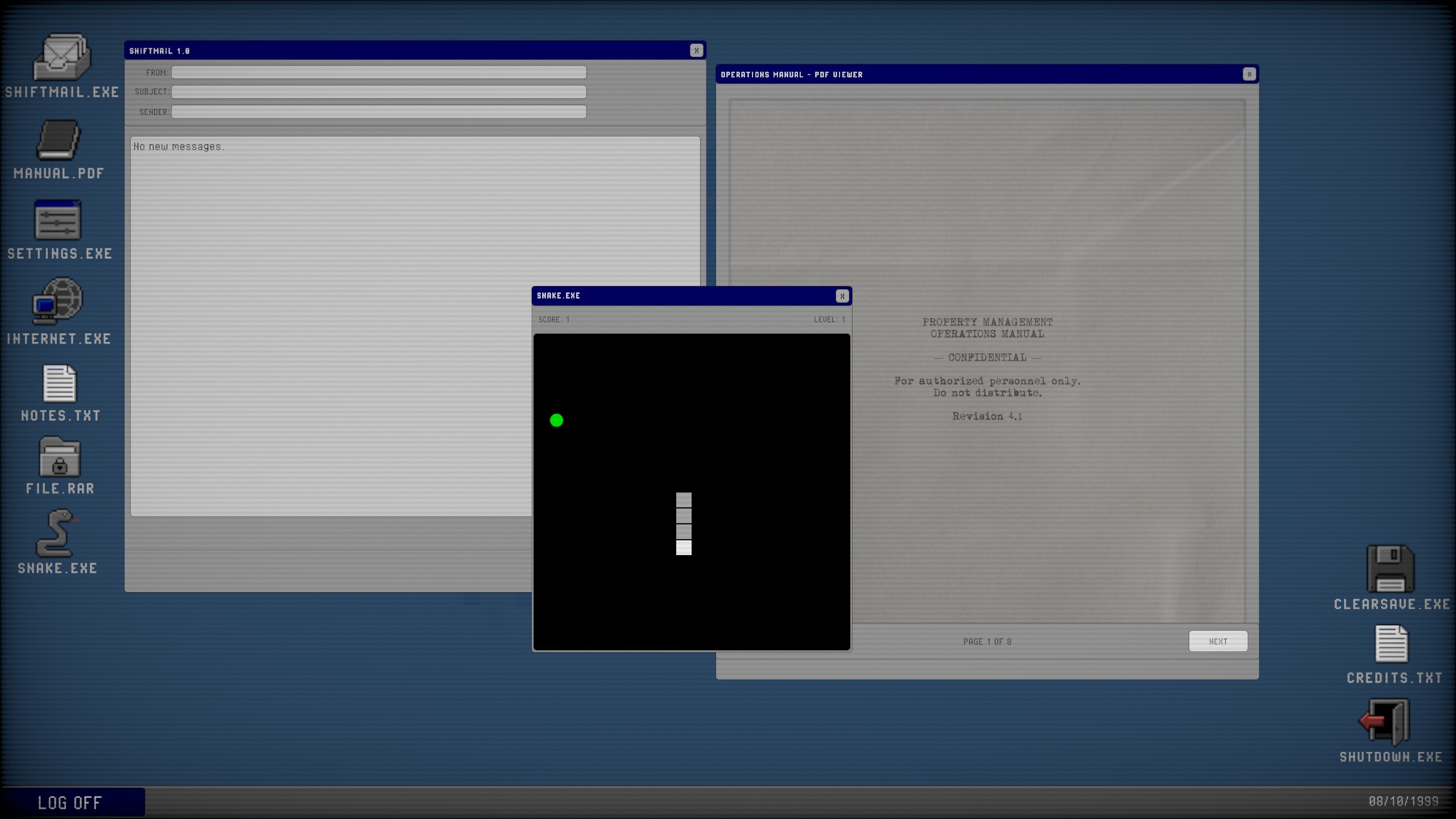The width and height of the screenshot is (1456, 819).
Task: Open INTERNET.EXE globe icon
Action: (x=58, y=301)
